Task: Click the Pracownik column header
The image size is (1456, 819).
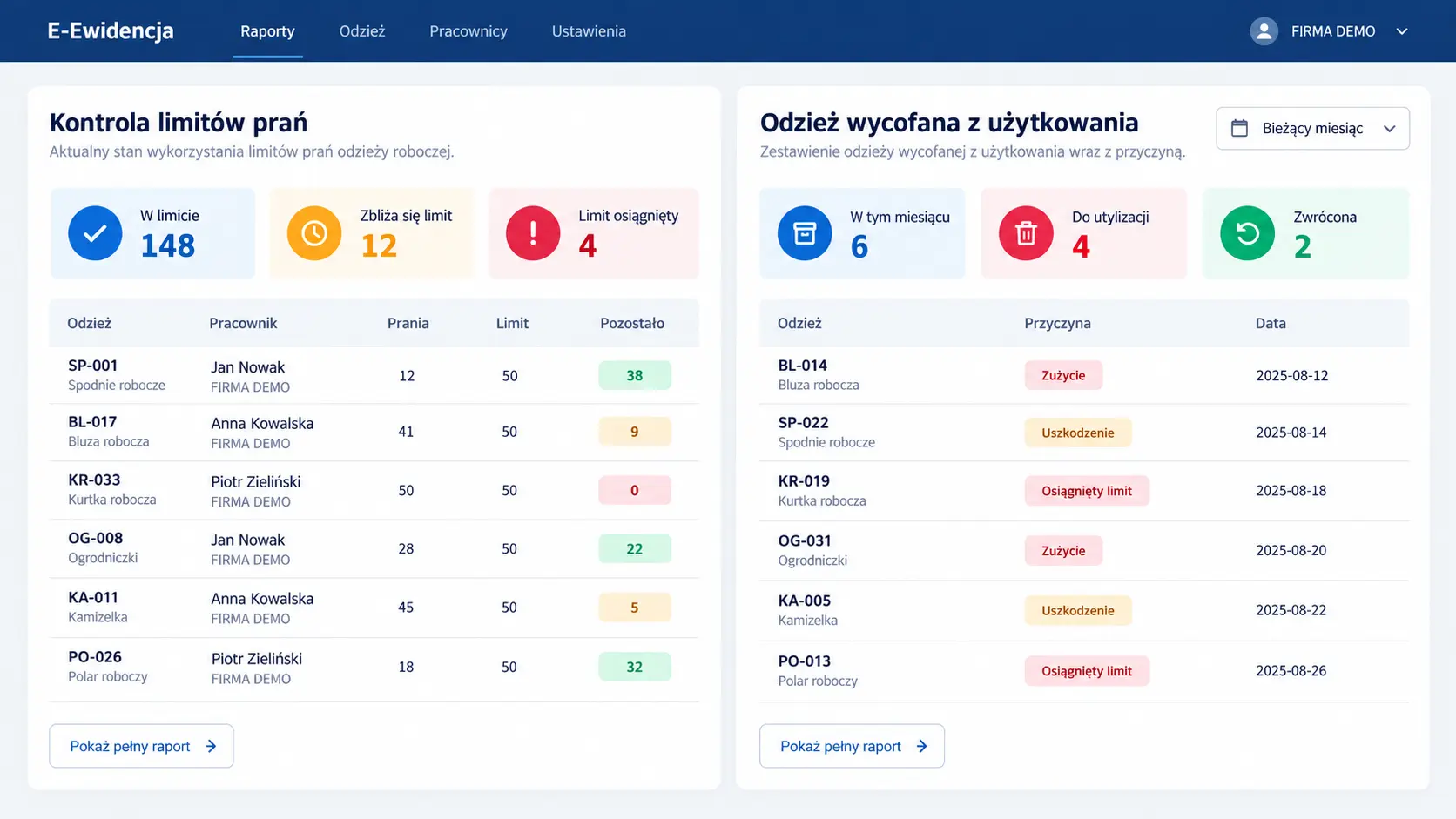Action: pyautogui.click(x=243, y=323)
